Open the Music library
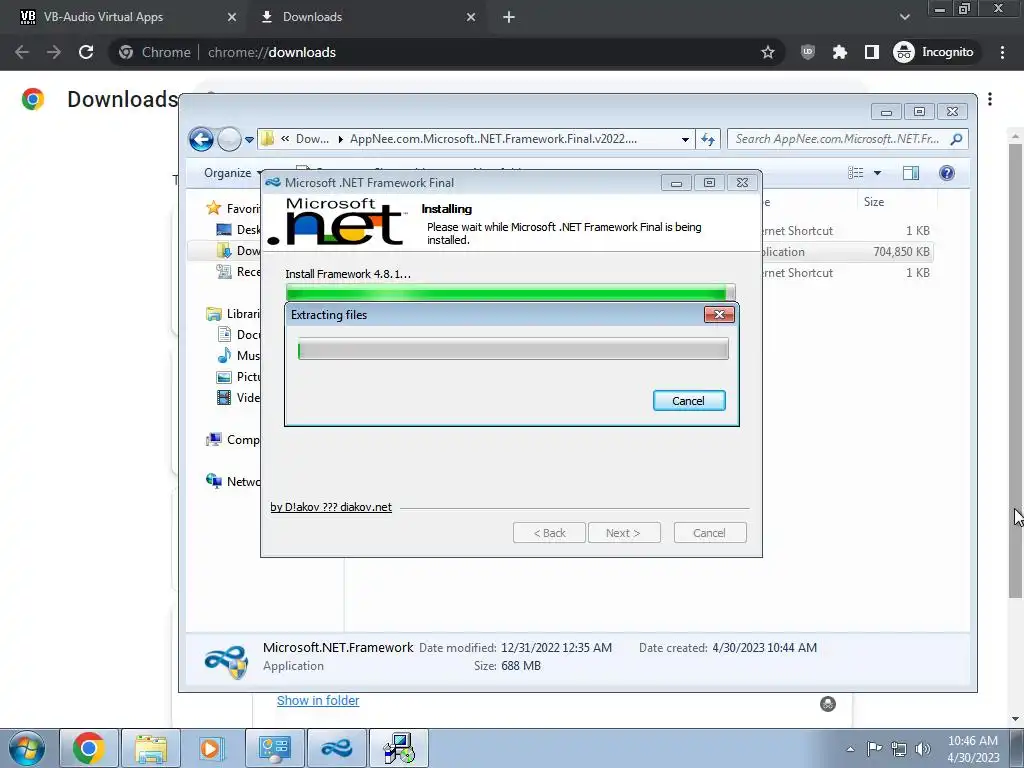 pos(239,355)
